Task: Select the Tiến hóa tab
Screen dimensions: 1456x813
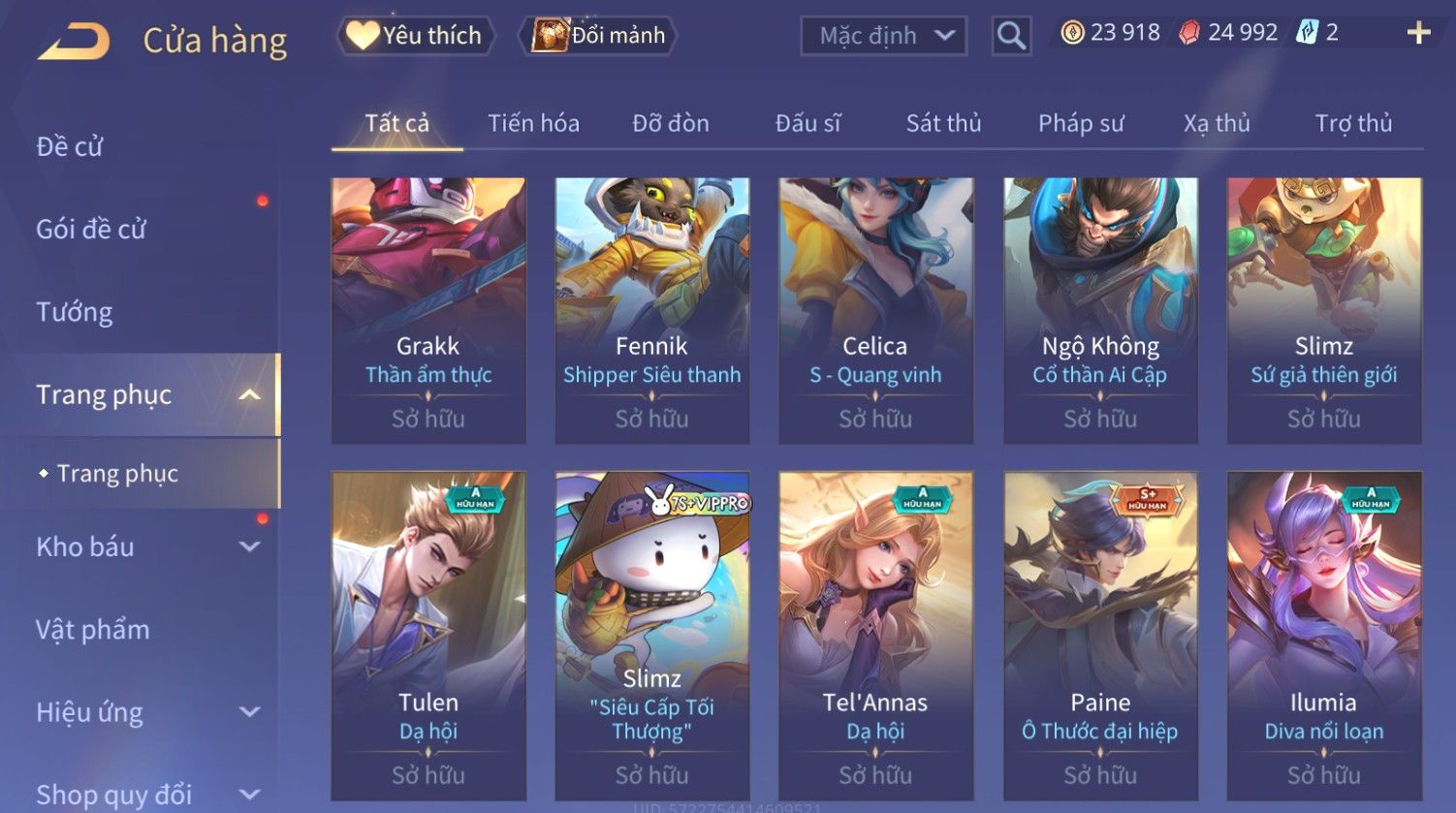Action: [x=533, y=123]
